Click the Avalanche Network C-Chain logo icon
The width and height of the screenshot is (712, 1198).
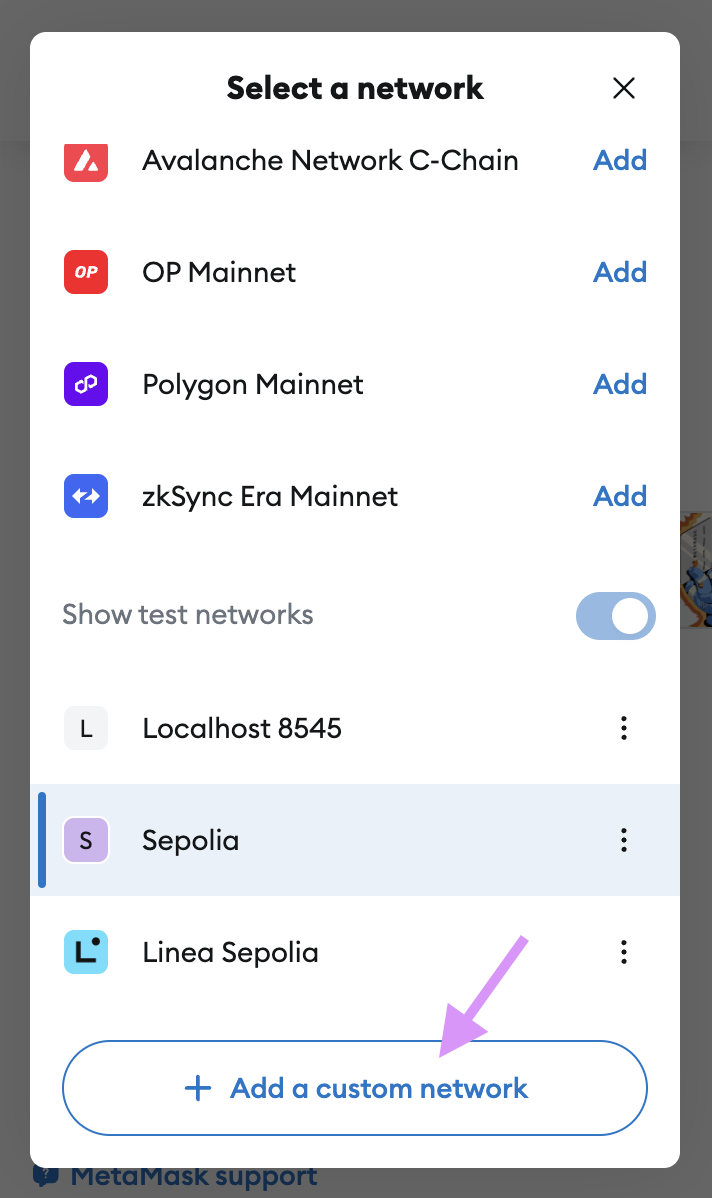[86, 160]
